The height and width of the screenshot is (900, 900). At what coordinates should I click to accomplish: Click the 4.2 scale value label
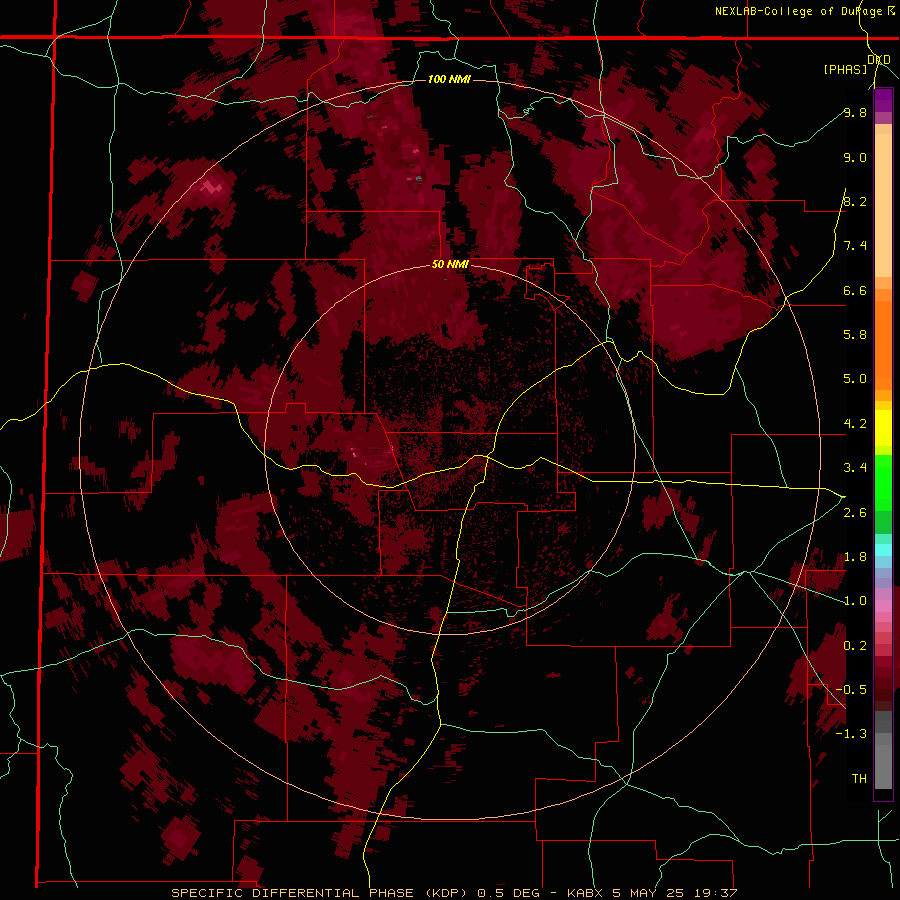pos(855,424)
